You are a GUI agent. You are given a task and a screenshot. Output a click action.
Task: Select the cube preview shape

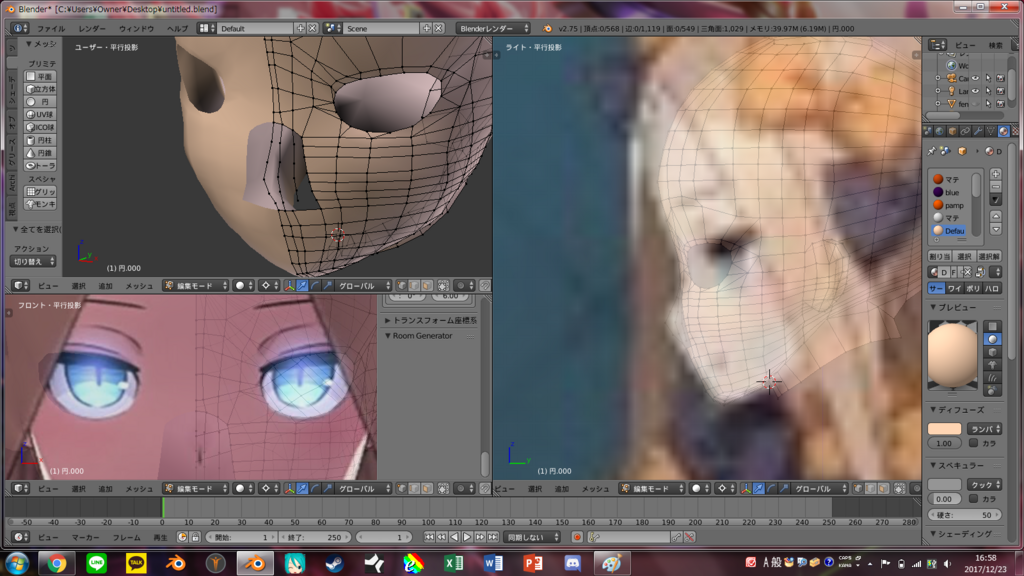click(x=993, y=352)
